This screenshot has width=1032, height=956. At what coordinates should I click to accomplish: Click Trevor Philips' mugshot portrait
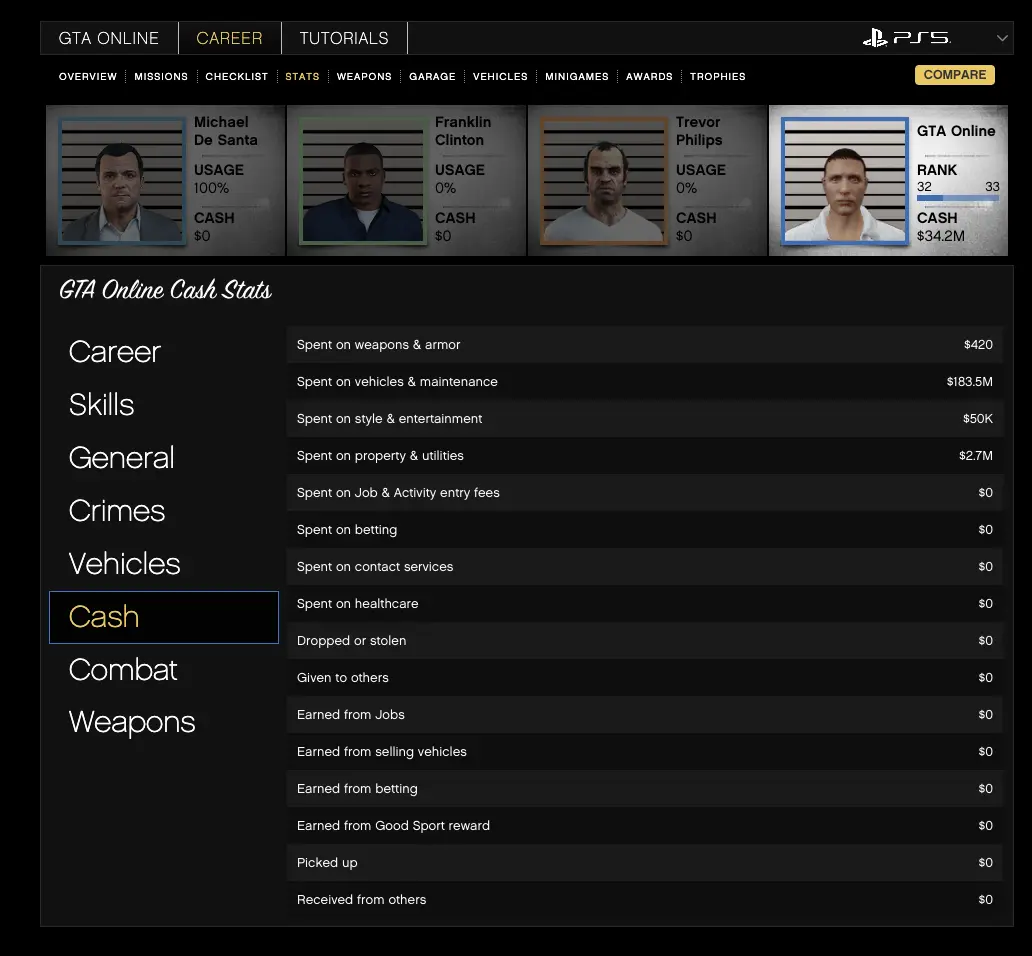pyautogui.click(x=603, y=181)
